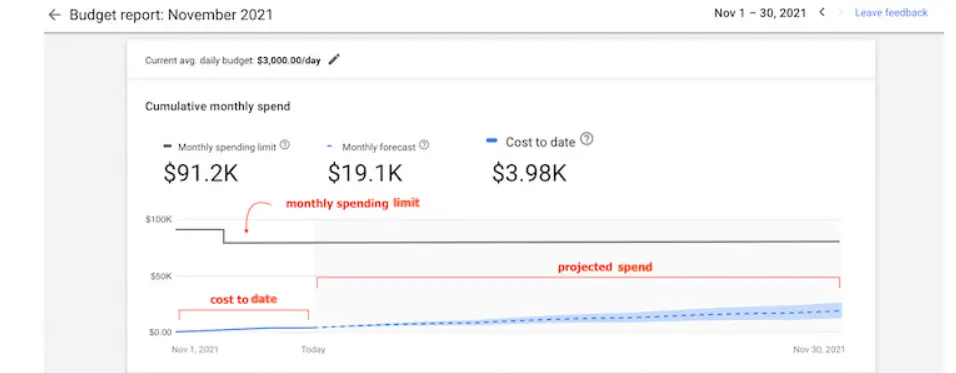Click the Nov 30, 2021 axis date
Screen dimensions: 956x373
(819, 350)
